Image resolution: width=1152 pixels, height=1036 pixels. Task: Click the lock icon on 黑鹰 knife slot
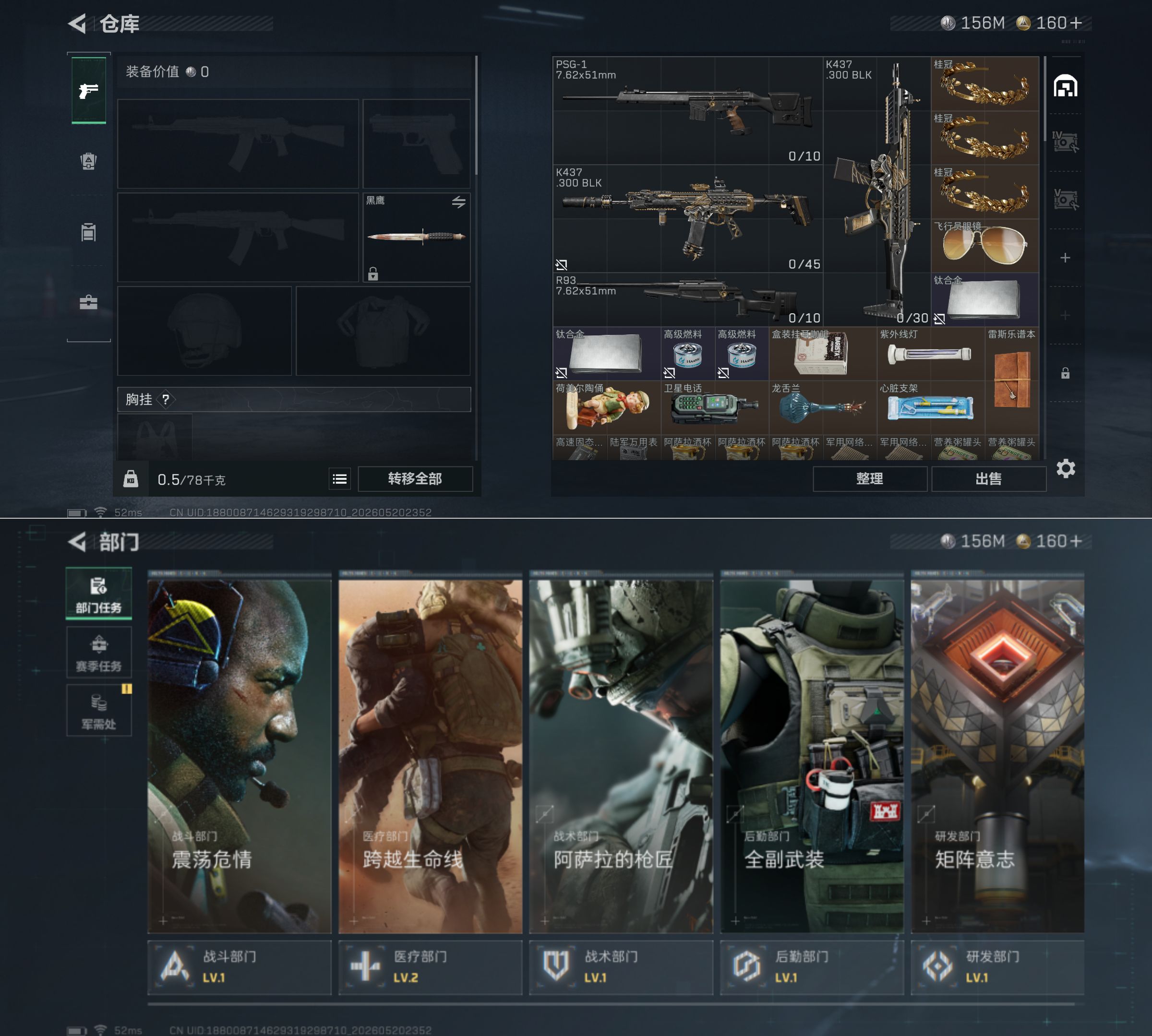coord(373,274)
